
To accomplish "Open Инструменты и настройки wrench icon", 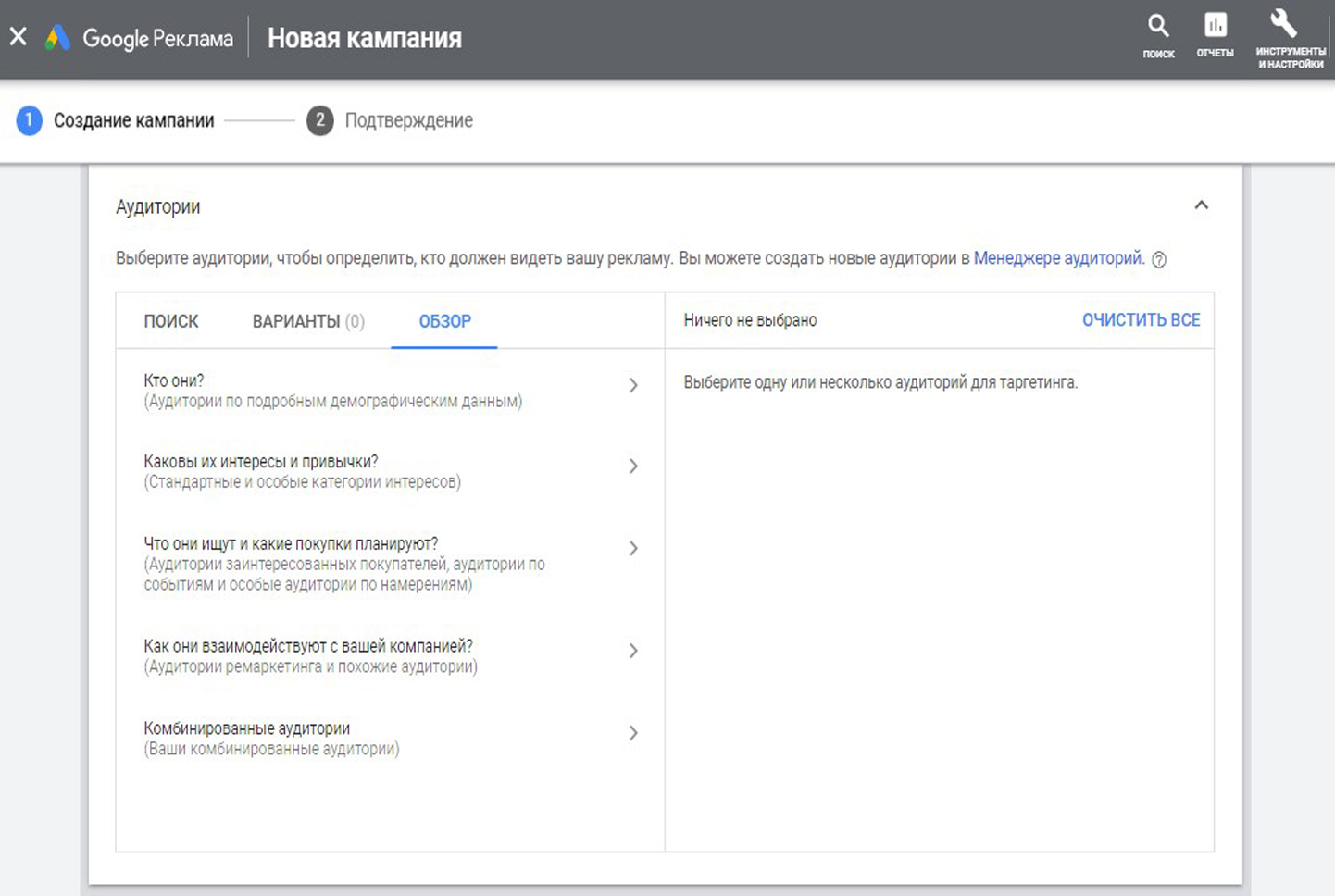I will [1284, 25].
